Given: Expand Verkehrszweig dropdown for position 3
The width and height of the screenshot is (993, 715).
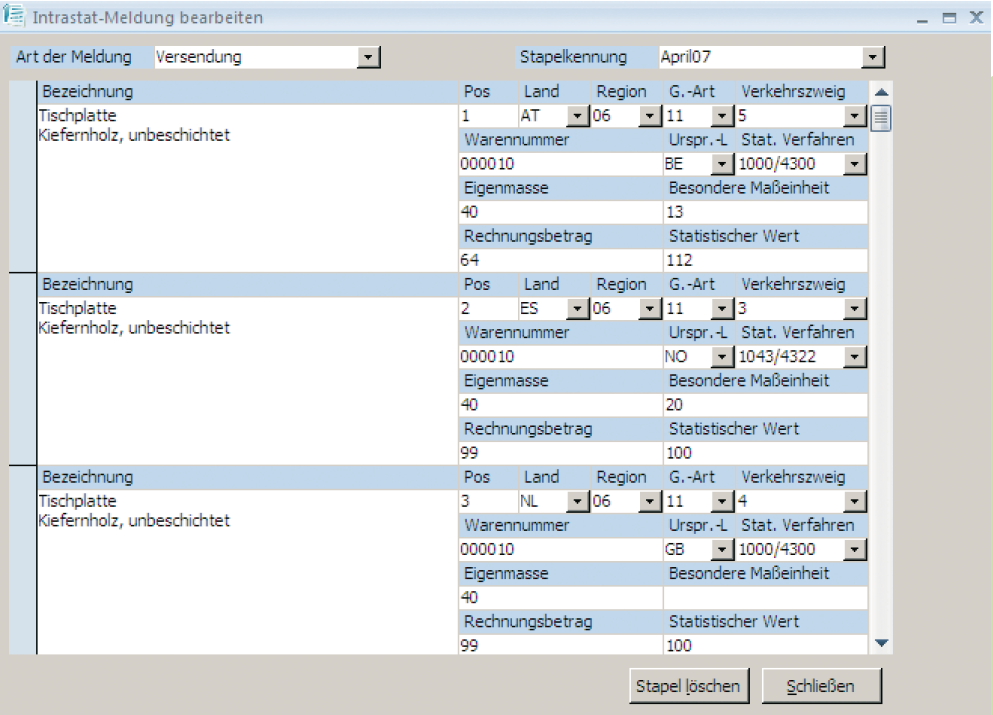Looking at the screenshot, I should 853,502.
